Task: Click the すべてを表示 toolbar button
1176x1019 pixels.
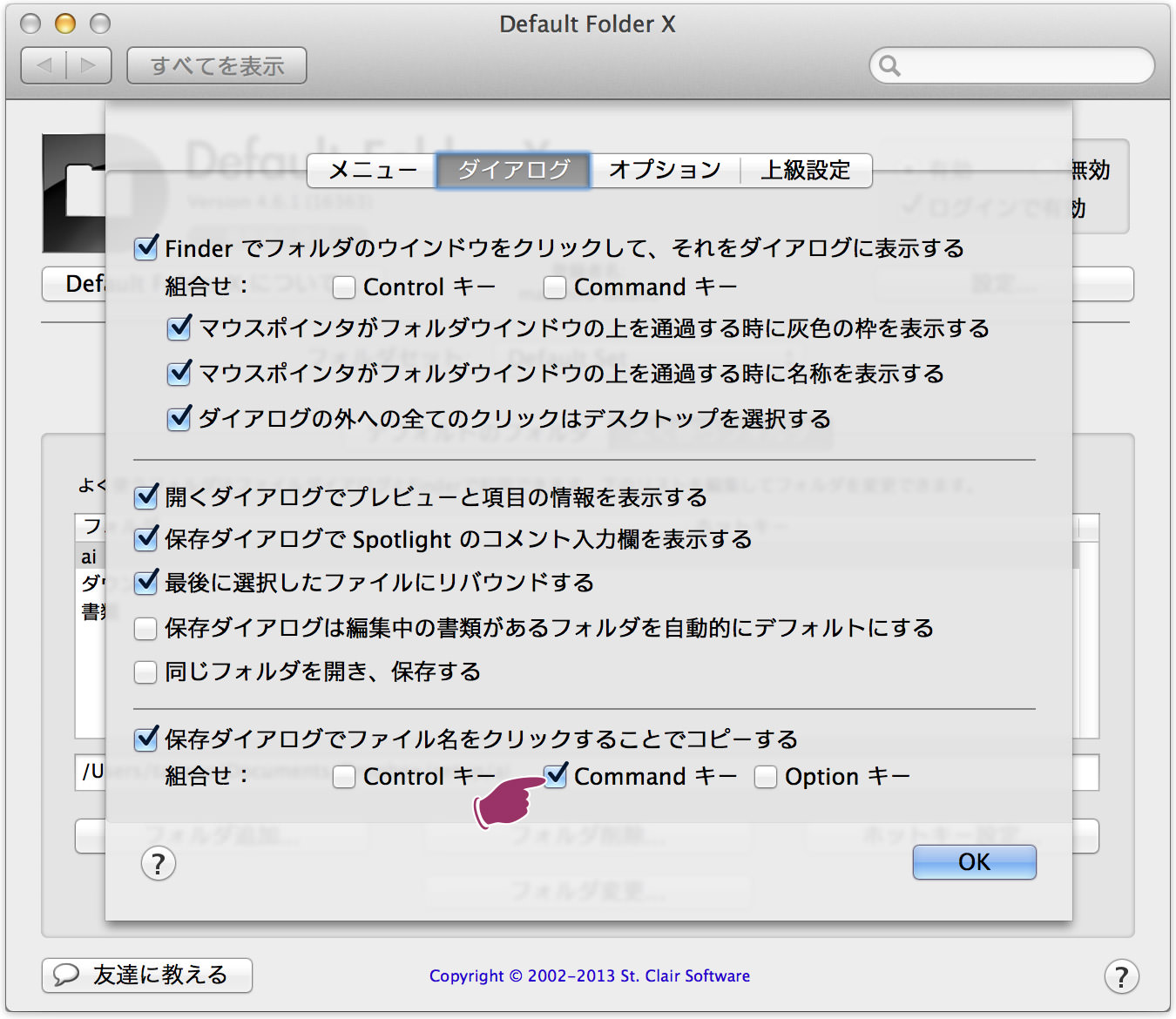Action: [x=217, y=65]
